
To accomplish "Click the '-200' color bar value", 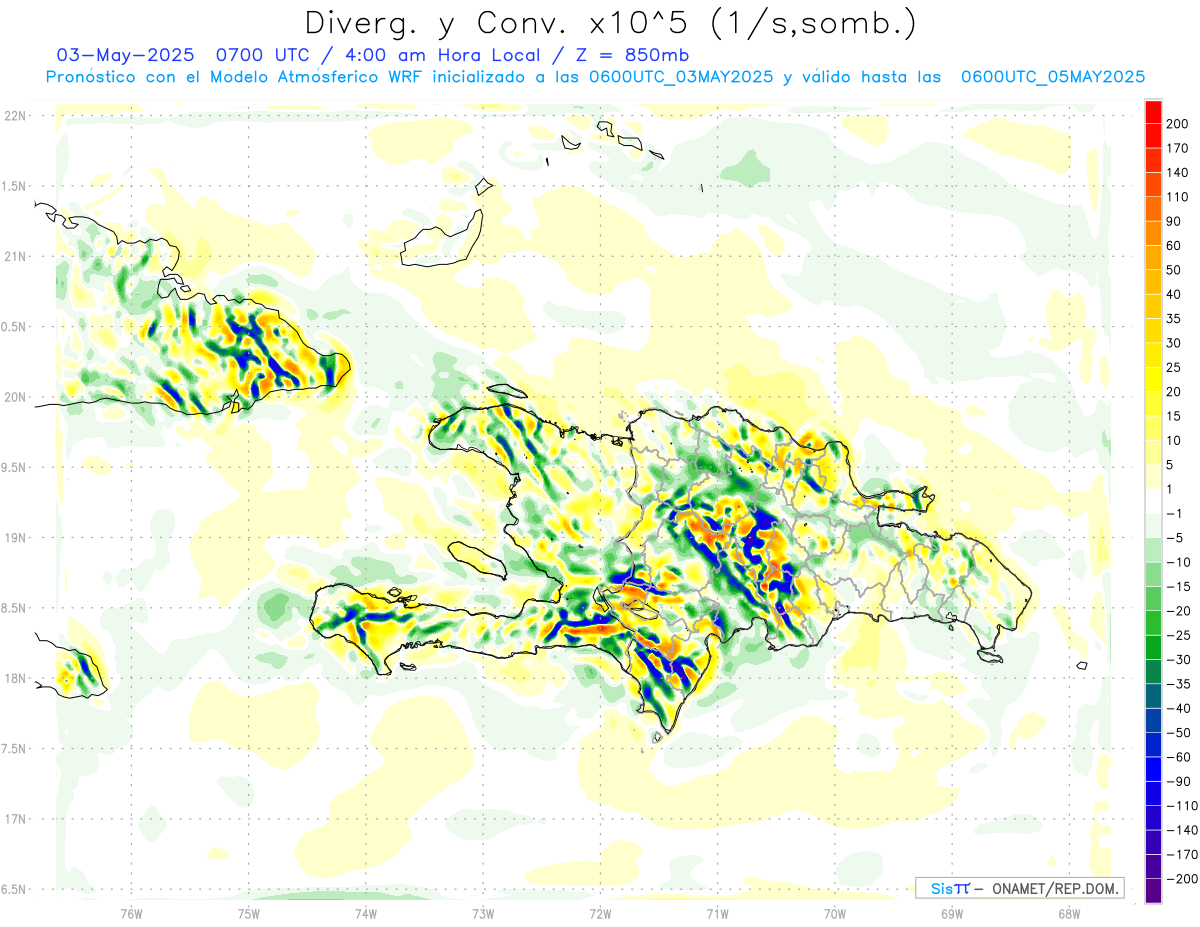I will tap(1182, 879).
